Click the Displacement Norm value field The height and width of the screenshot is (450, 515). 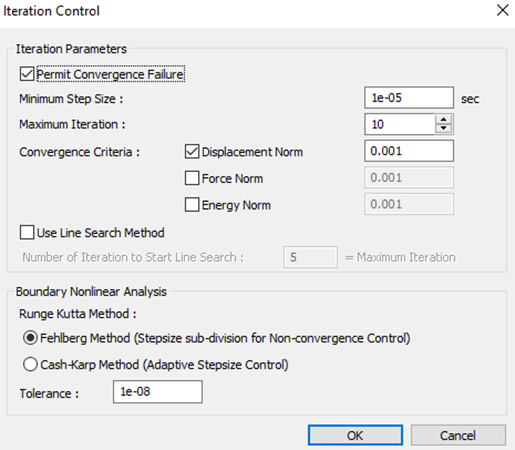(409, 151)
